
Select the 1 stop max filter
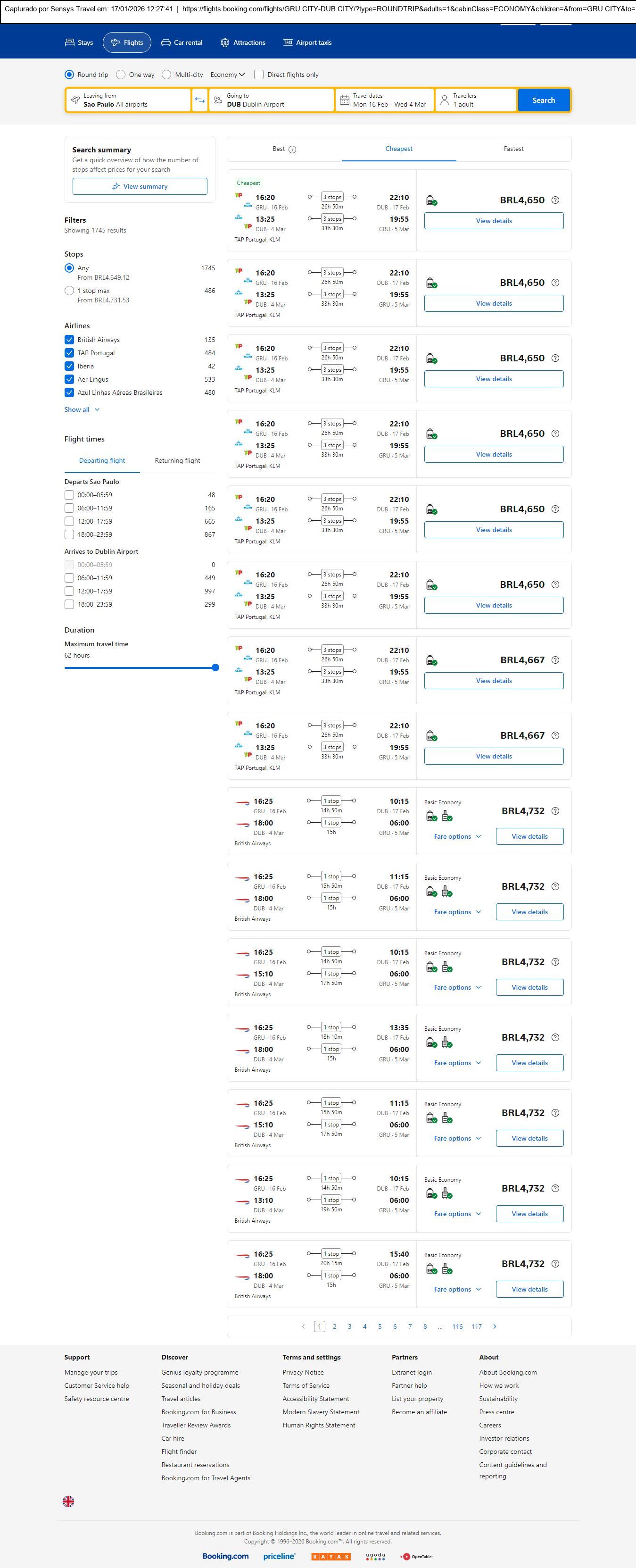click(x=69, y=291)
